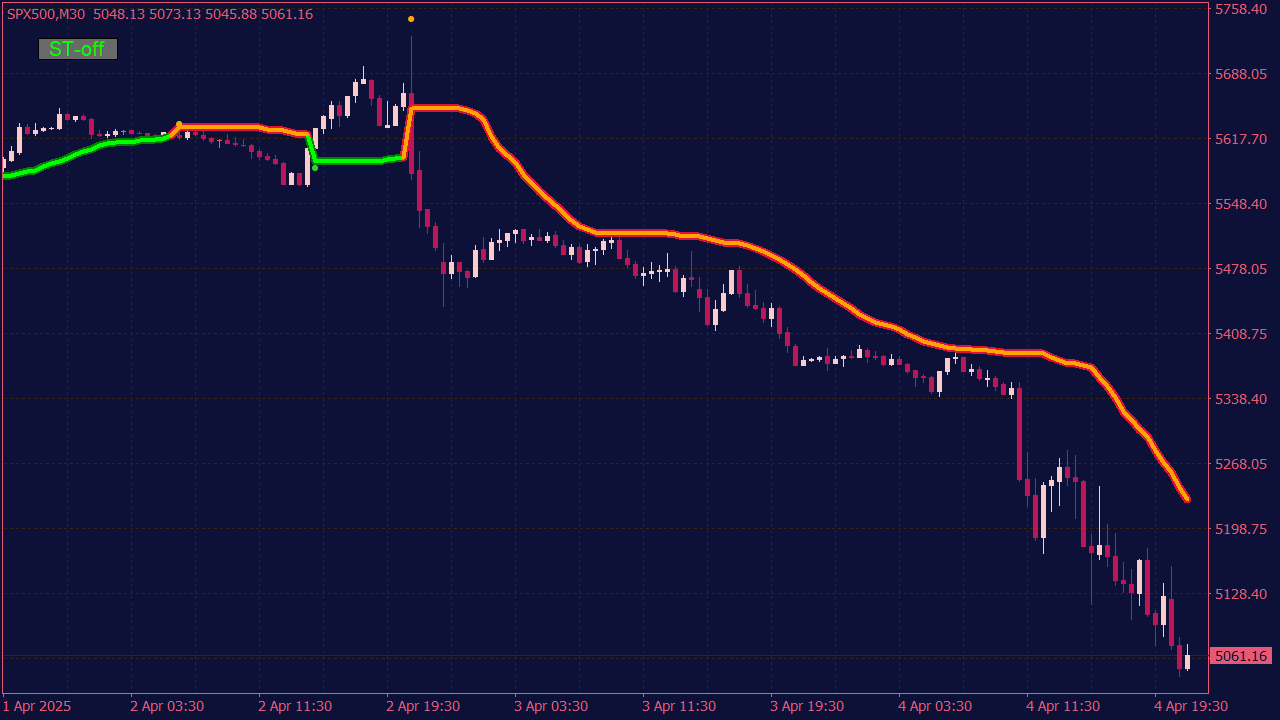This screenshot has height=720, width=1280.
Task: Click the 3 Apr 03:30 time label
Action: (551, 706)
